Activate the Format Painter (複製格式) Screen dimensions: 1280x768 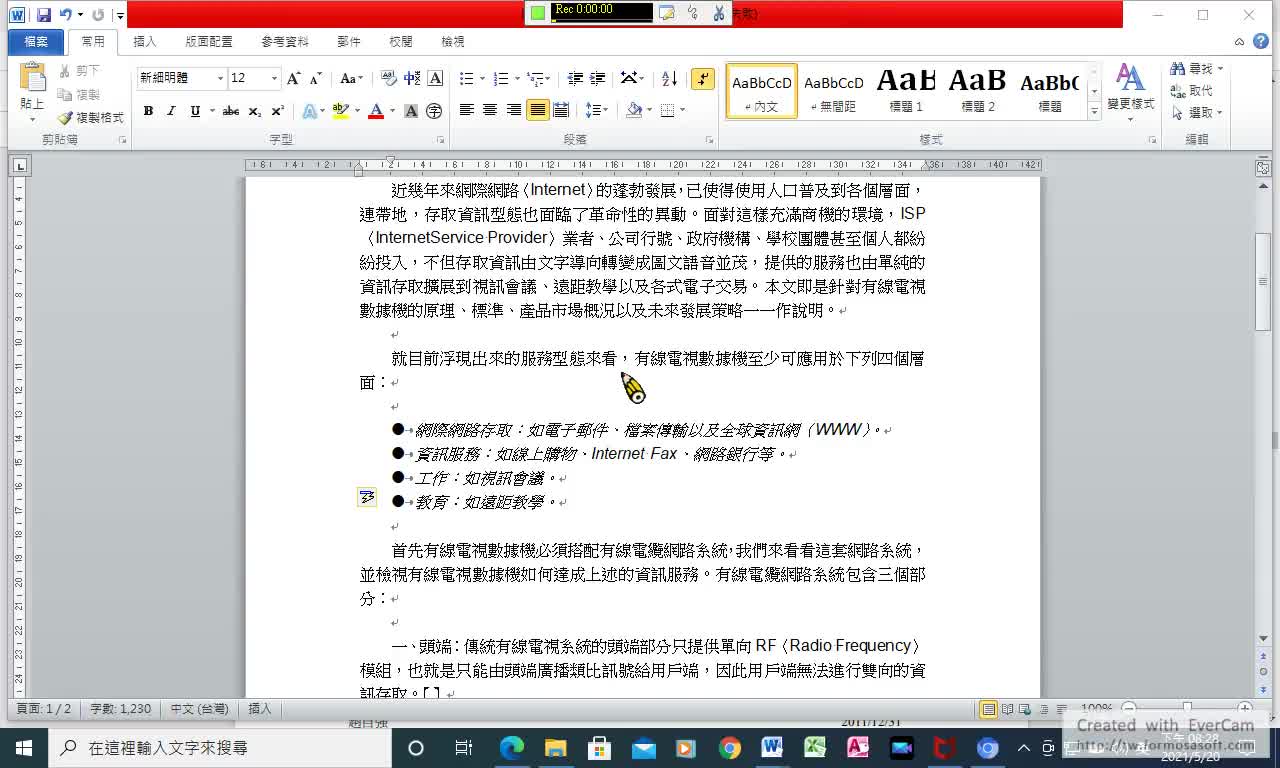point(91,117)
